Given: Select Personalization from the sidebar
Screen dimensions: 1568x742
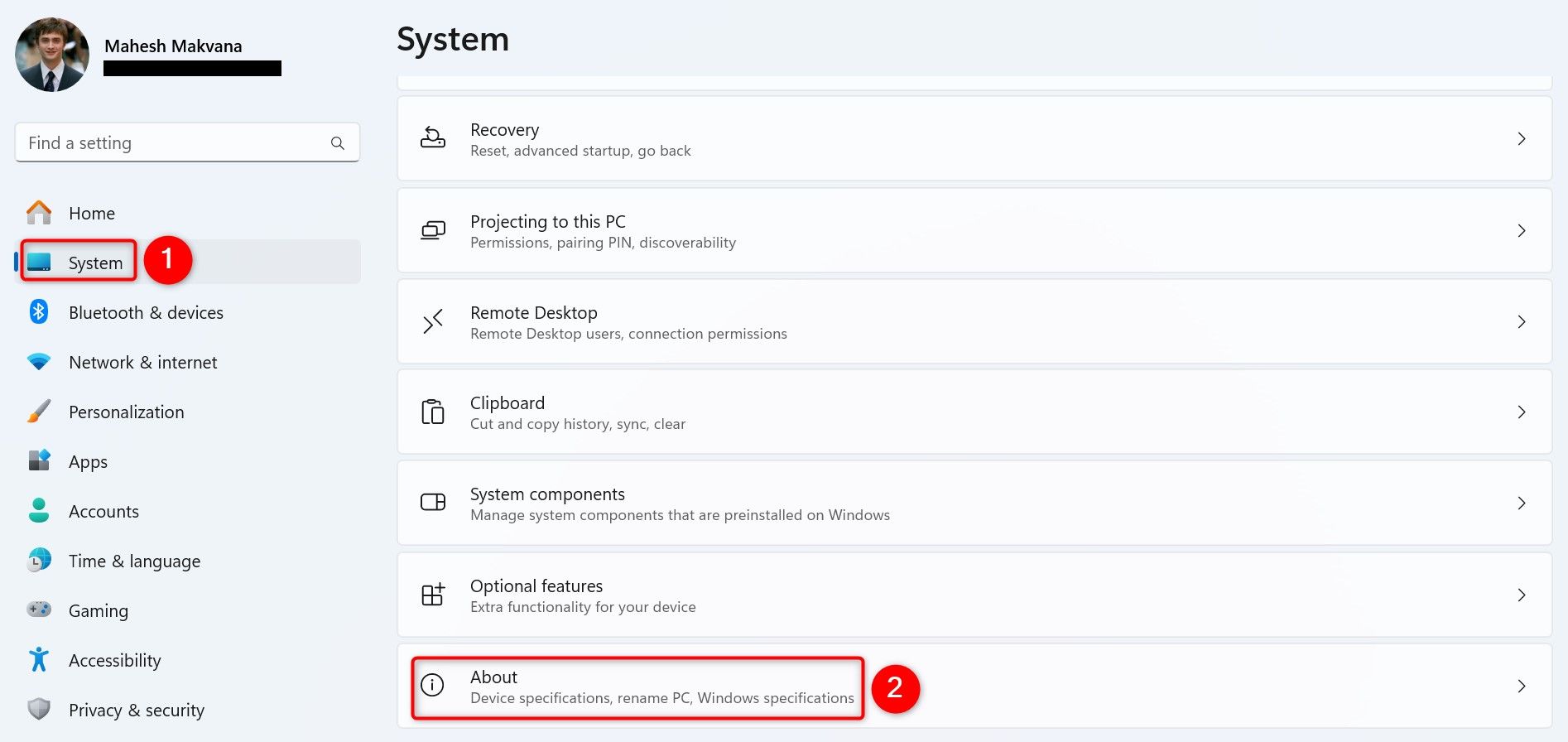Looking at the screenshot, I should point(126,412).
